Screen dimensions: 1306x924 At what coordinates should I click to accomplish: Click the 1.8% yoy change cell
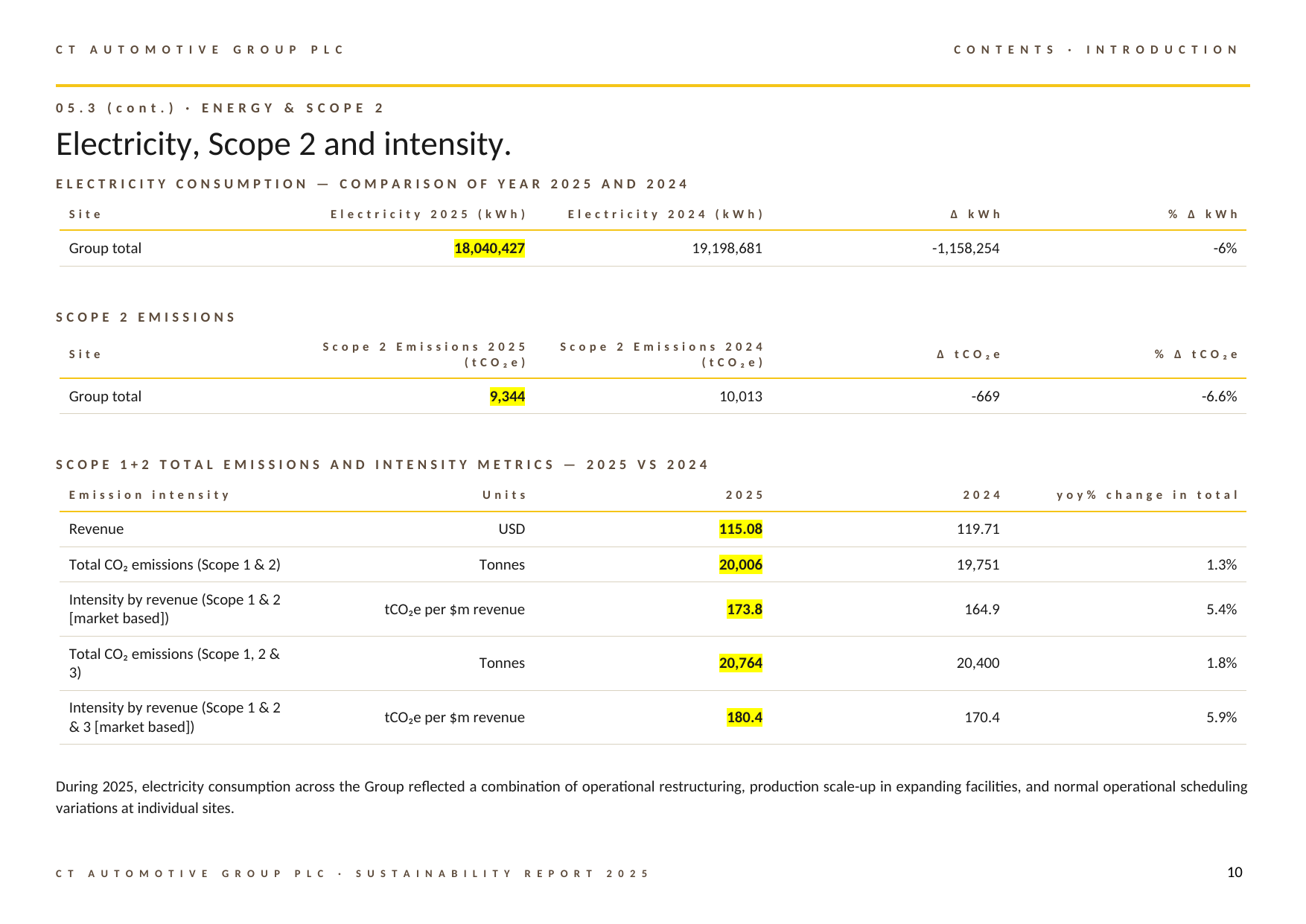[1221, 663]
